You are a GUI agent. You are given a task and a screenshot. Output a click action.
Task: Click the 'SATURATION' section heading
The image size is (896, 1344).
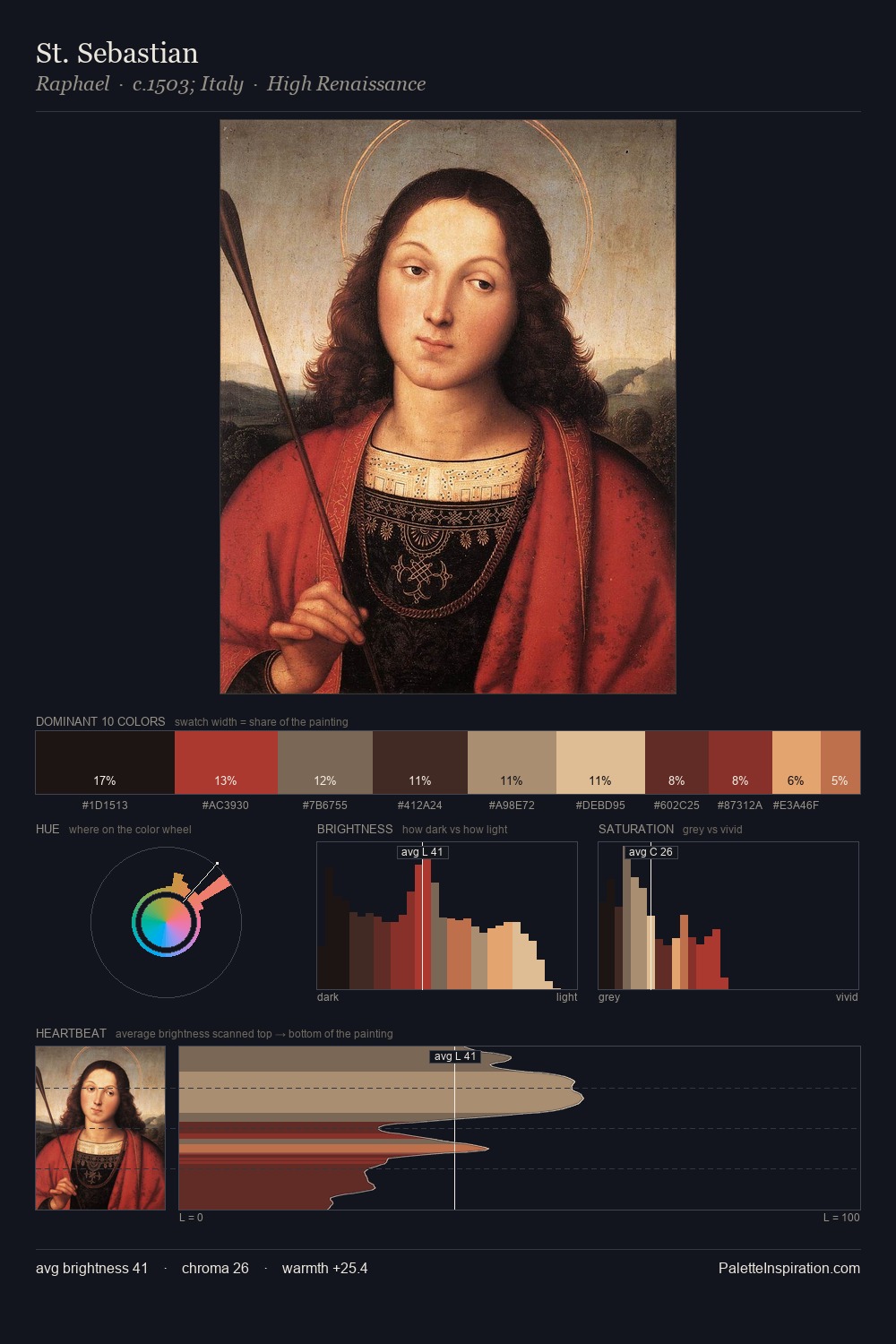pyautogui.click(x=636, y=829)
